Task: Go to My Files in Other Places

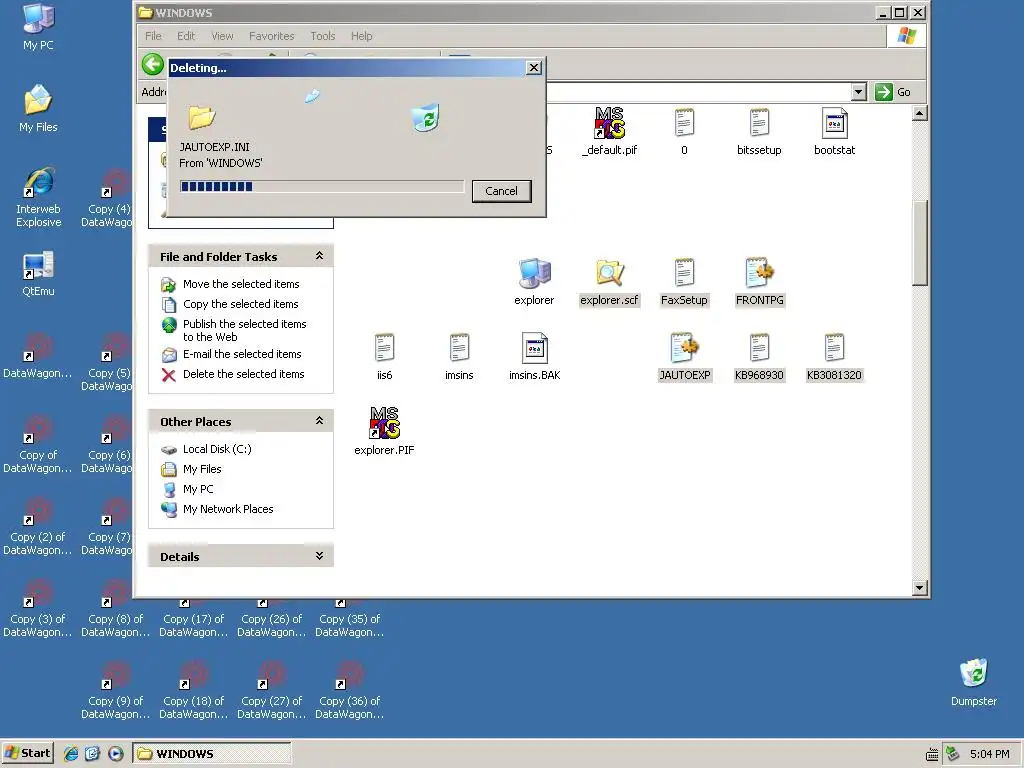Action: tap(202, 469)
